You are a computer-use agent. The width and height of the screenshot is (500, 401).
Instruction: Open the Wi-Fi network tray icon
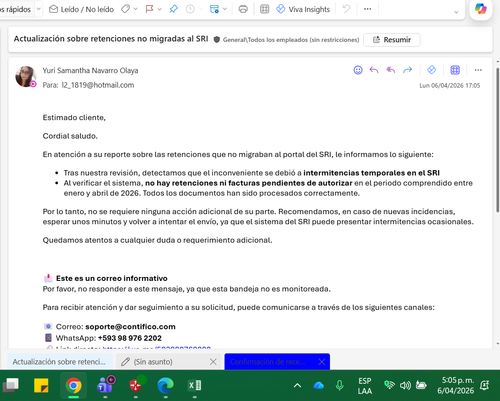tap(389, 385)
